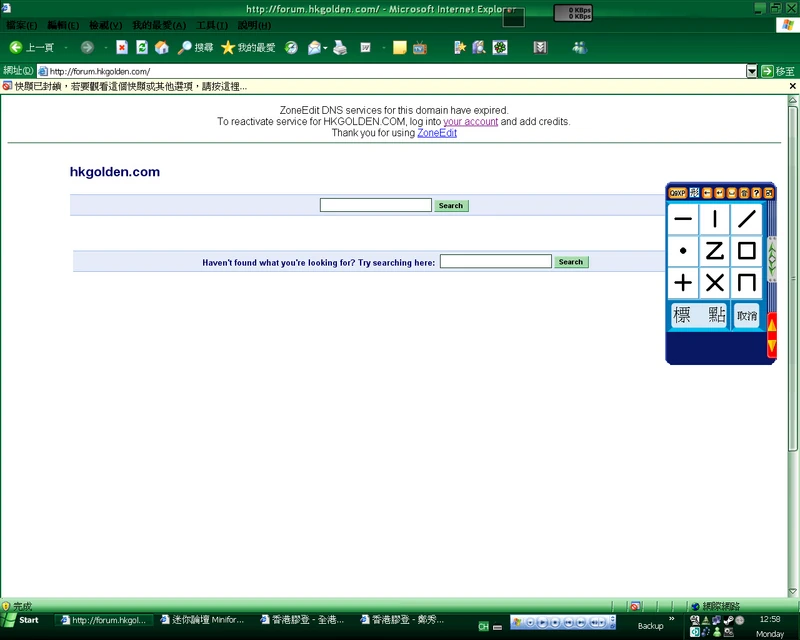The image size is (800, 640).
Task: Click the TV icon in toolbar
Action: [420, 47]
